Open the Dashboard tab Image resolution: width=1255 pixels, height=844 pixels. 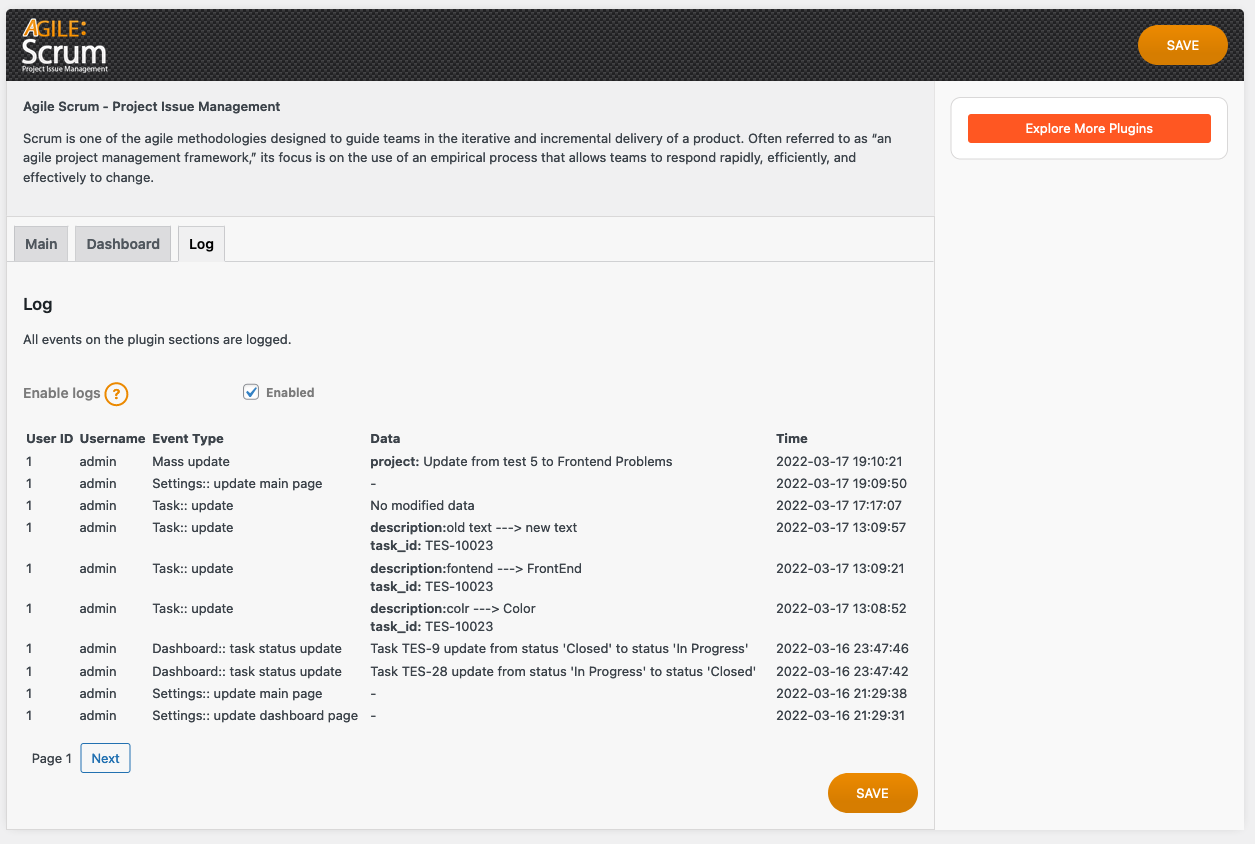[123, 244]
